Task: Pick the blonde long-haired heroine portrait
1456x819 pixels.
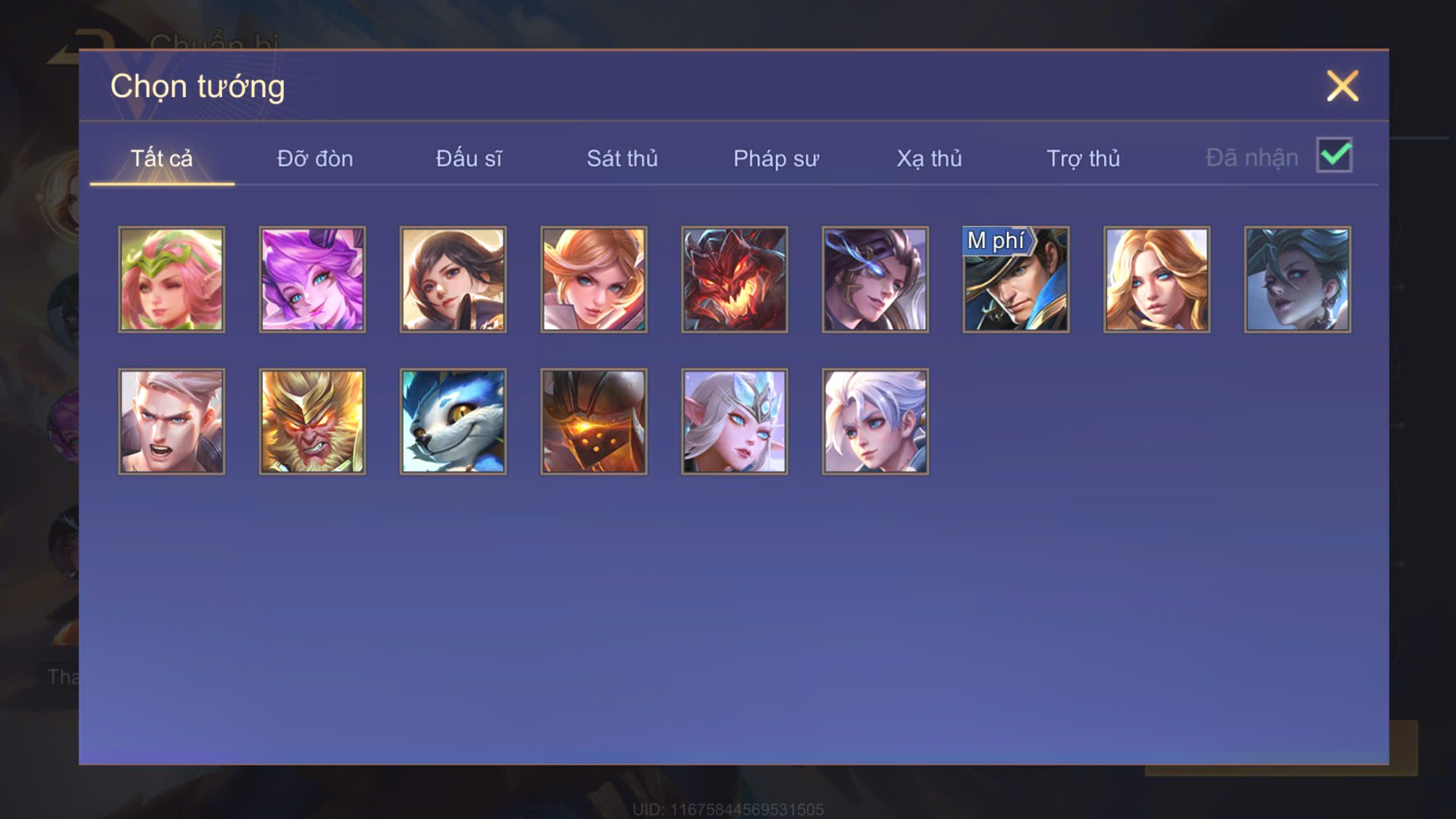Action: [1157, 280]
